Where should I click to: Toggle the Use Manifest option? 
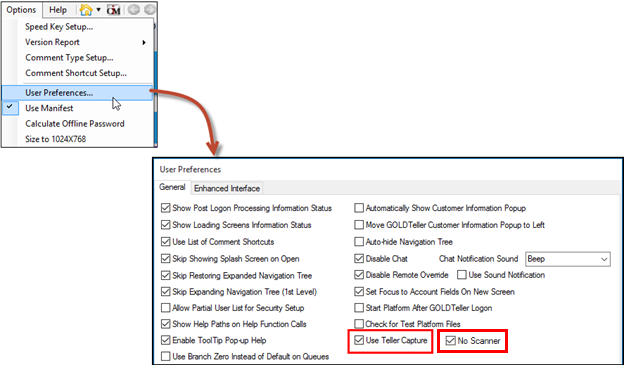point(77,108)
